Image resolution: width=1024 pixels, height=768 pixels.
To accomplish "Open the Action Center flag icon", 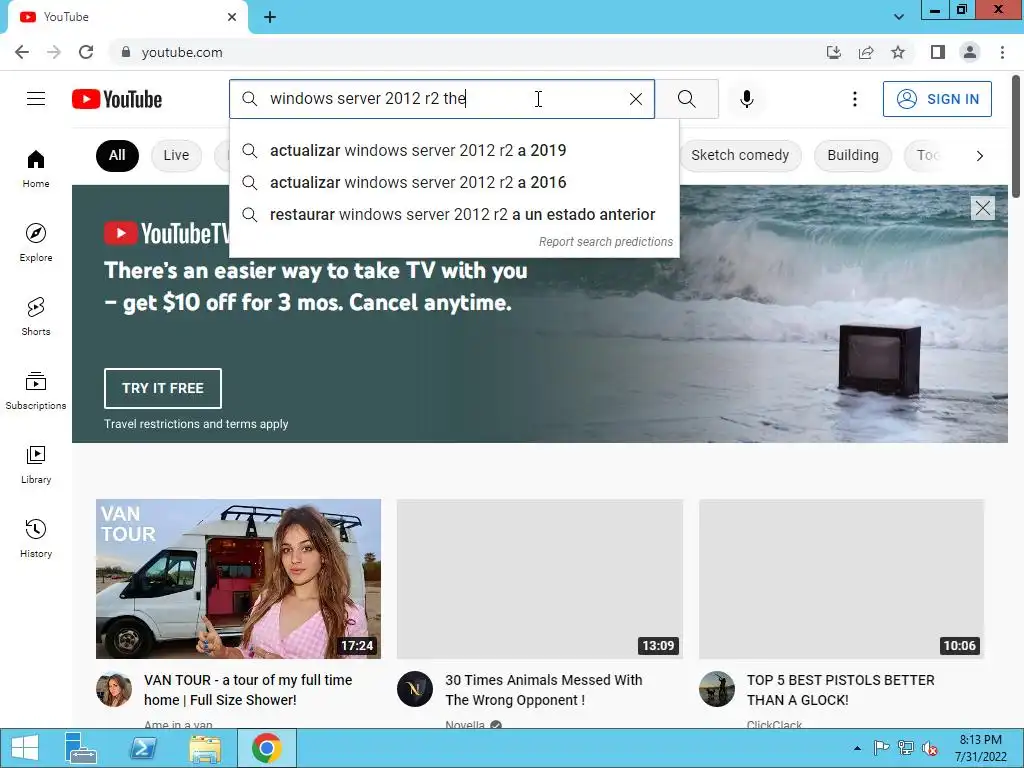I will 881,748.
